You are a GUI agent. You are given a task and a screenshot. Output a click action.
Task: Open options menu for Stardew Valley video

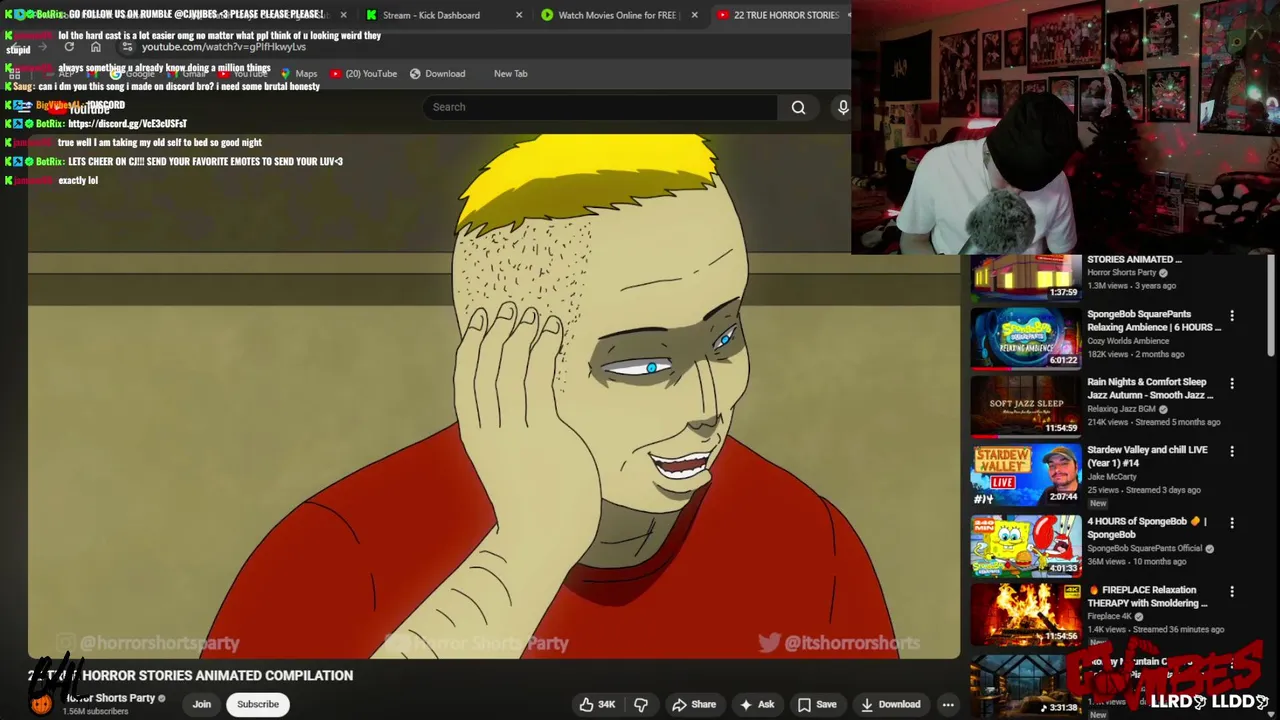point(1232,451)
